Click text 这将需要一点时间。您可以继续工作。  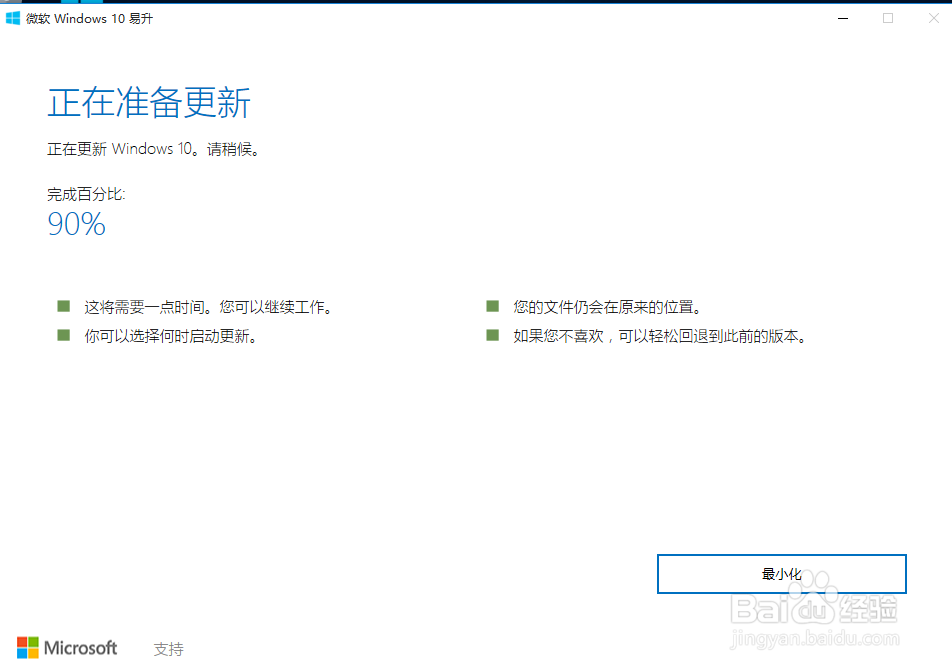(208, 307)
